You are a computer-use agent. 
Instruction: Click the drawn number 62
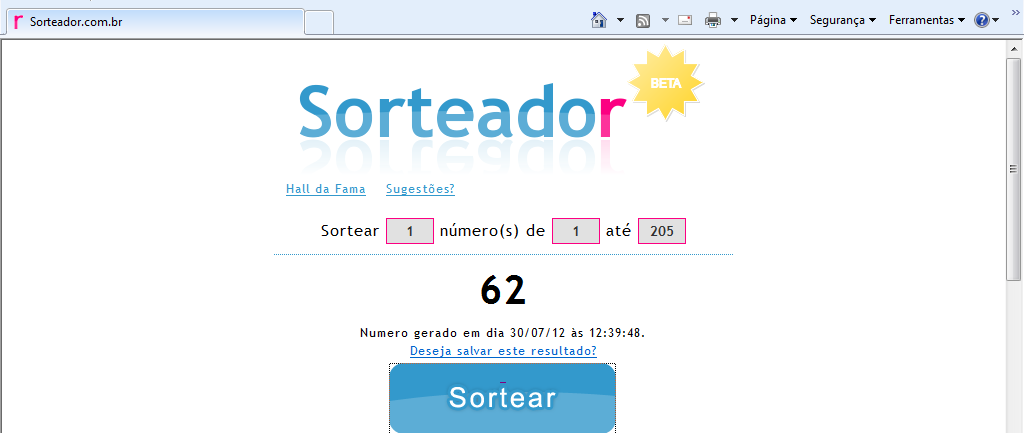pyautogui.click(x=503, y=290)
